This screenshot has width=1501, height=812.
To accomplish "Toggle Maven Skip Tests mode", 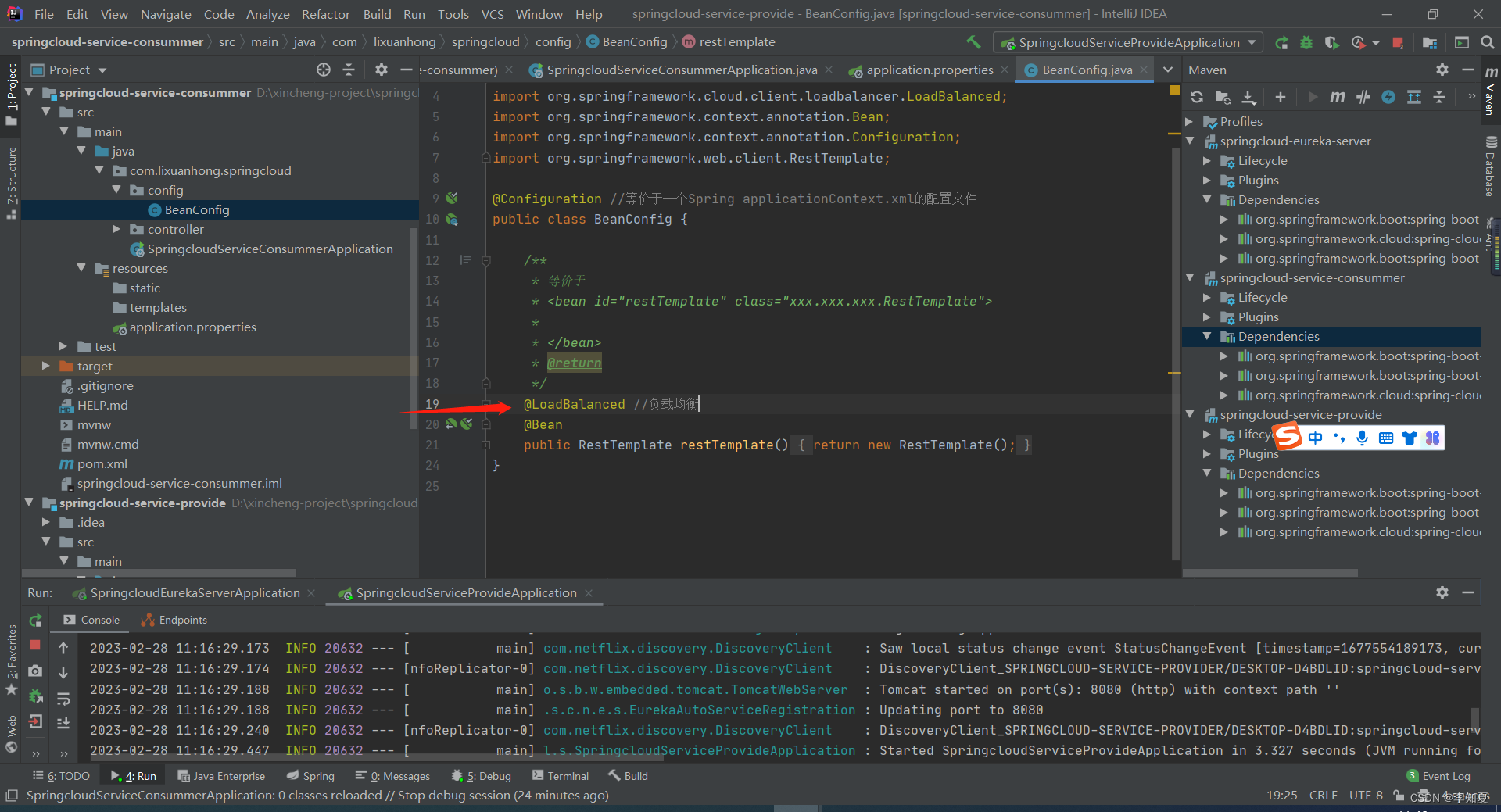I will pos(1363,97).
